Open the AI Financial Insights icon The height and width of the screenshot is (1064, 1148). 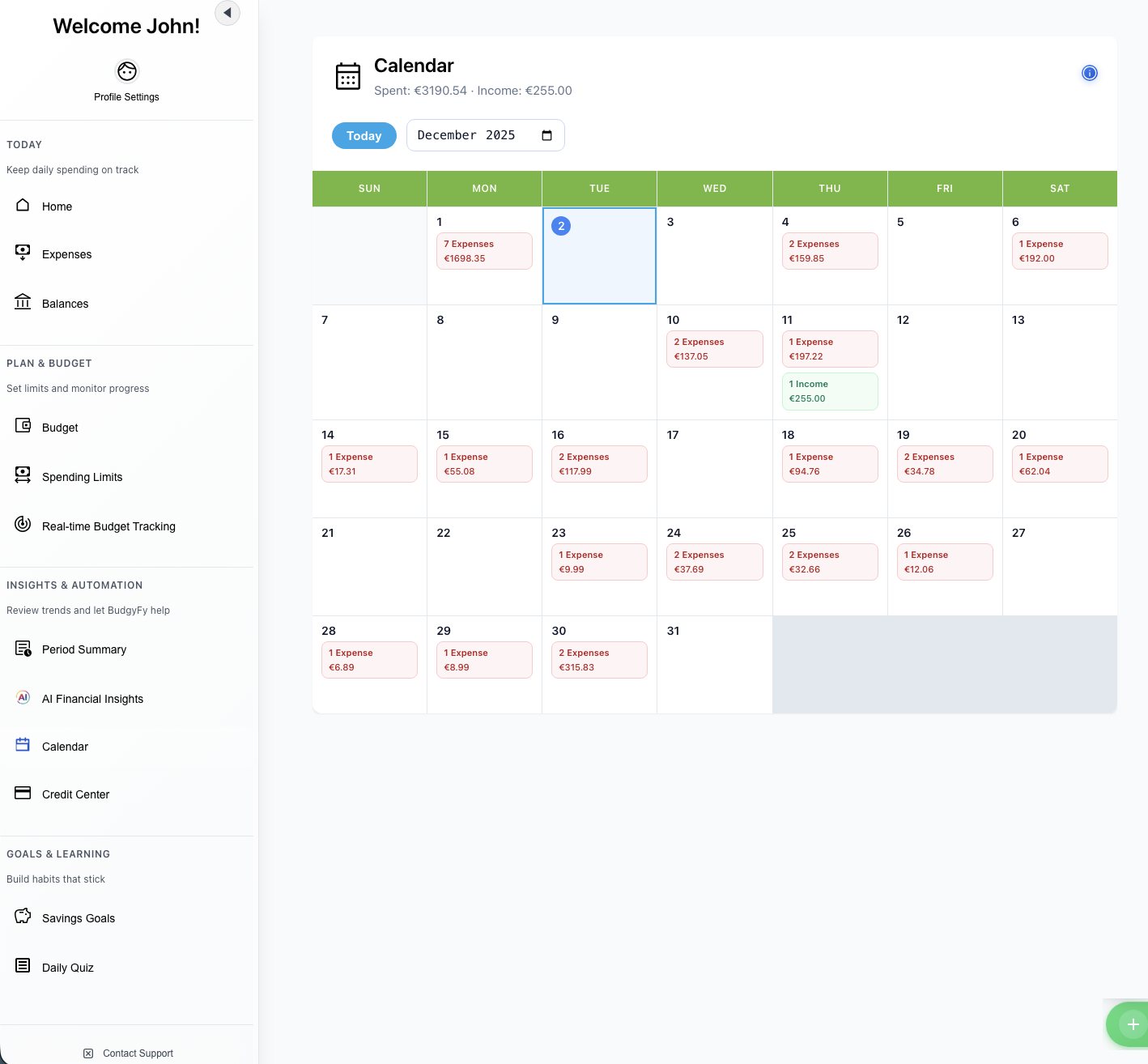[x=22, y=696]
